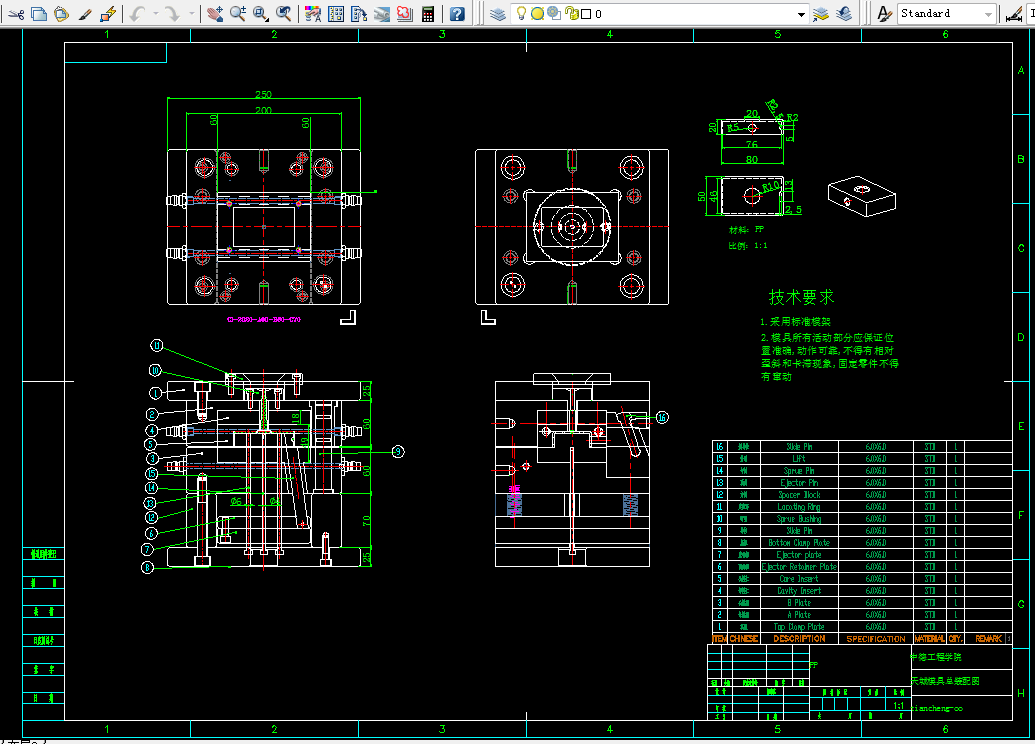
Task: Expand the Redo history dropdown arrow
Action: point(191,13)
